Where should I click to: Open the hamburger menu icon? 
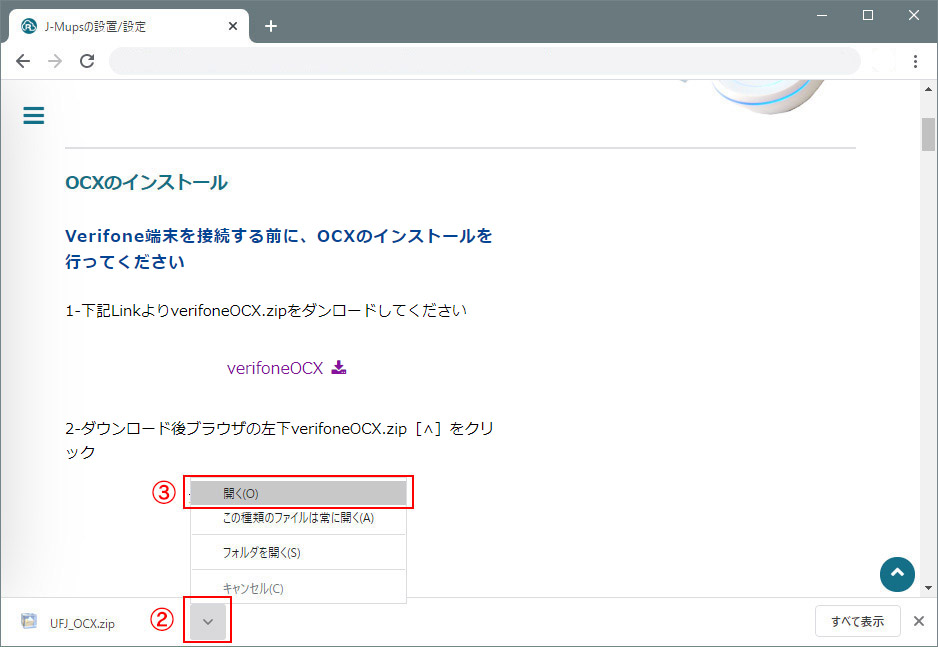click(x=34, y=116)
